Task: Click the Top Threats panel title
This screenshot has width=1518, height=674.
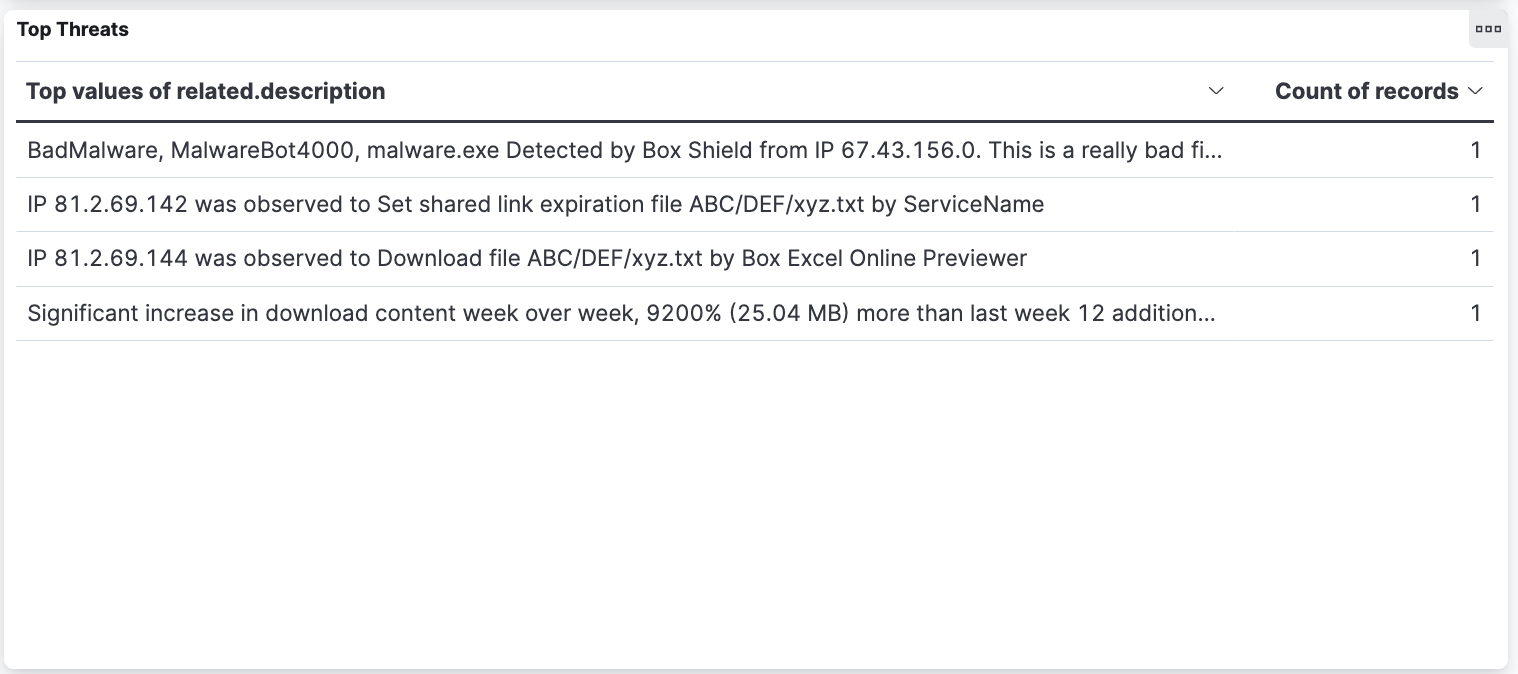Action: [x=73, y=29]
